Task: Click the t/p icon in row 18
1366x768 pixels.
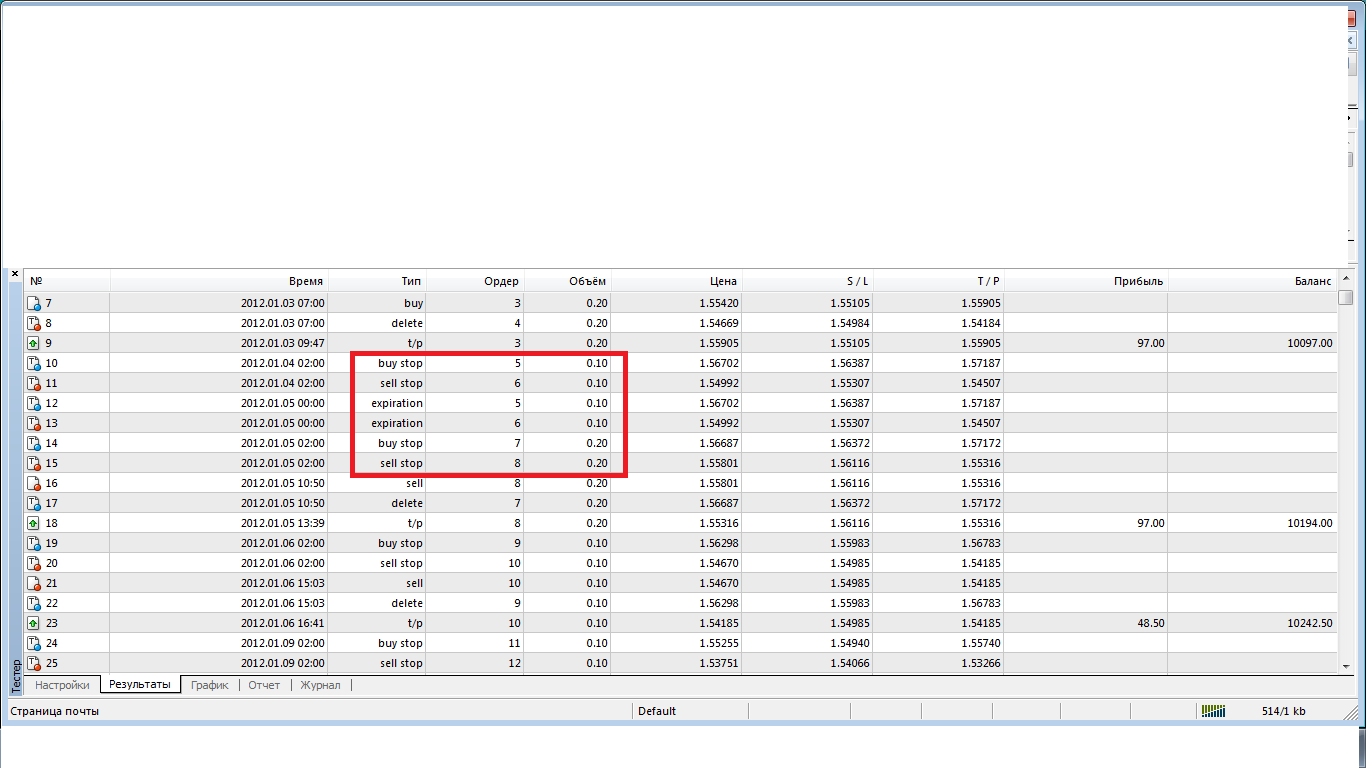Action: [x=34, y=523]
